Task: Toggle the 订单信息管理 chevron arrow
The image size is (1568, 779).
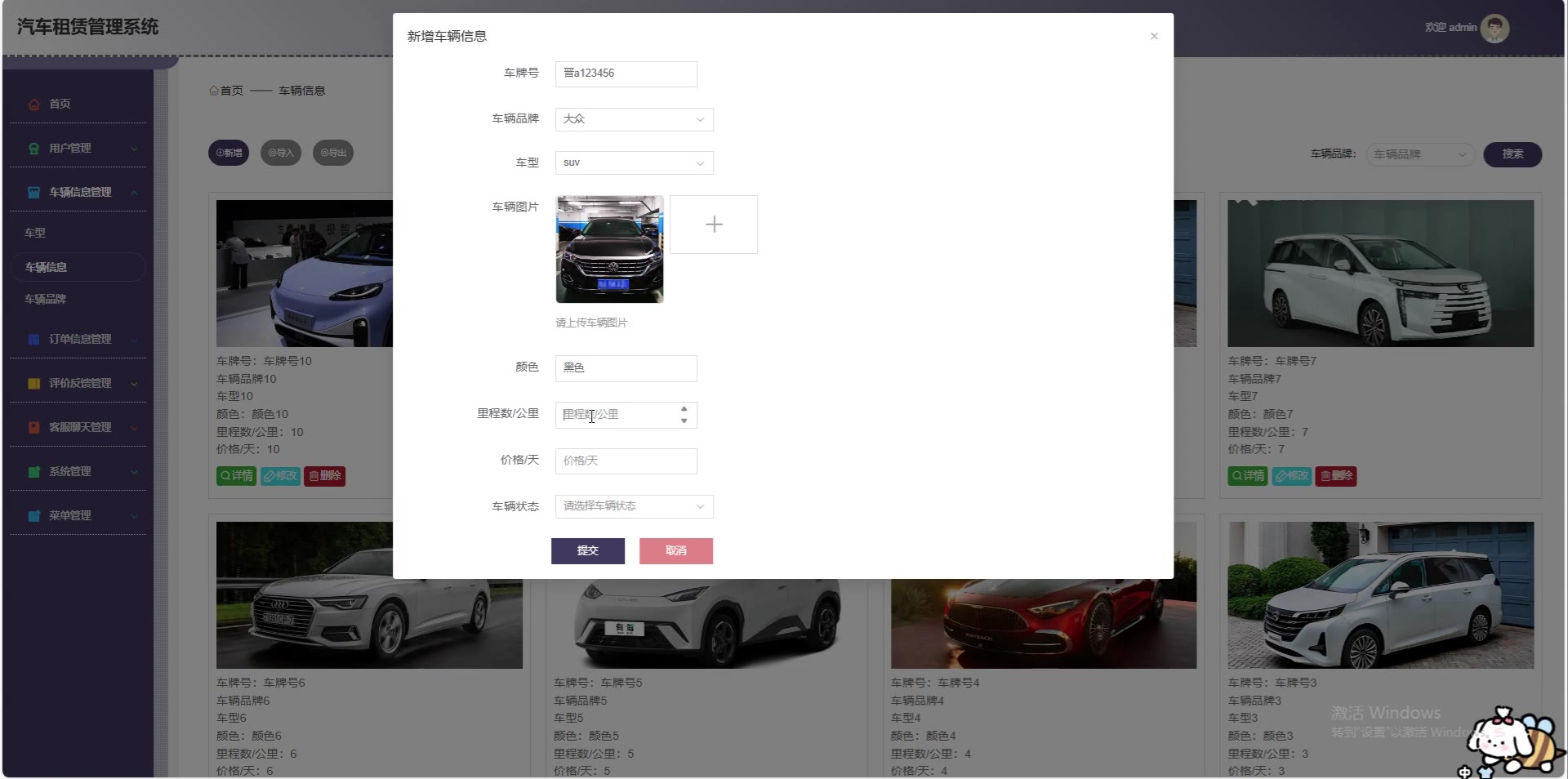Action: coord(134,340)
